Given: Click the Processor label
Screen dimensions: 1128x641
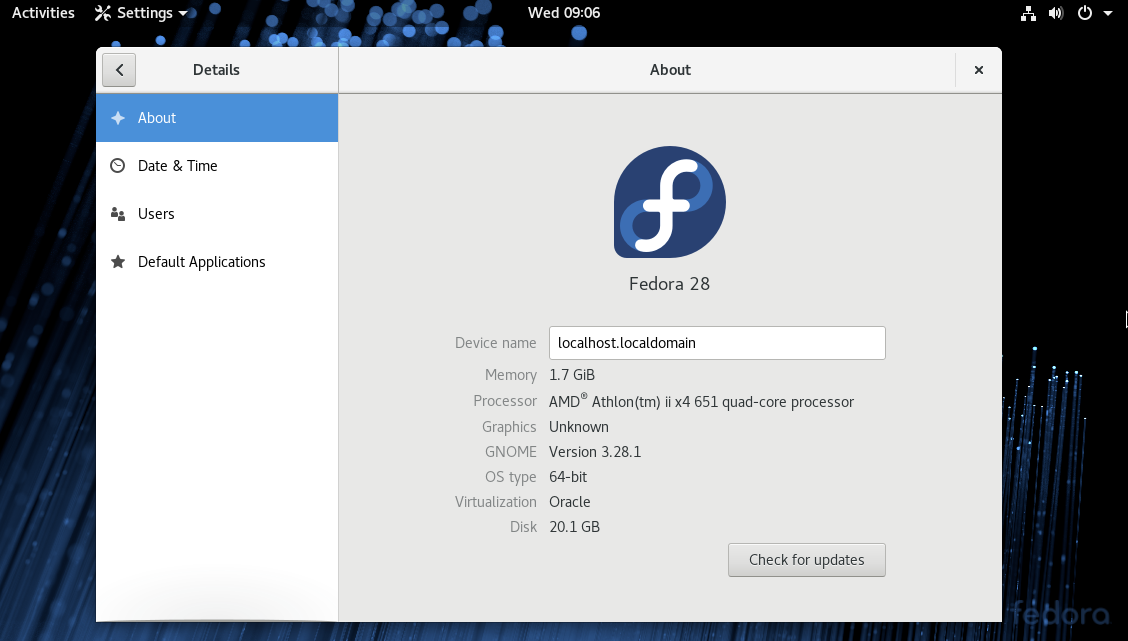Looking at the screenshot, I should 505,401.
